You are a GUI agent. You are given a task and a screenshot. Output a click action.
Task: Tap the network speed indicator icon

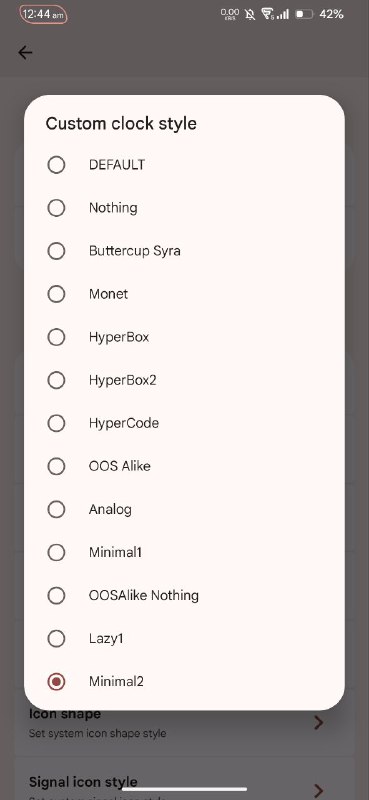point(230,14)
